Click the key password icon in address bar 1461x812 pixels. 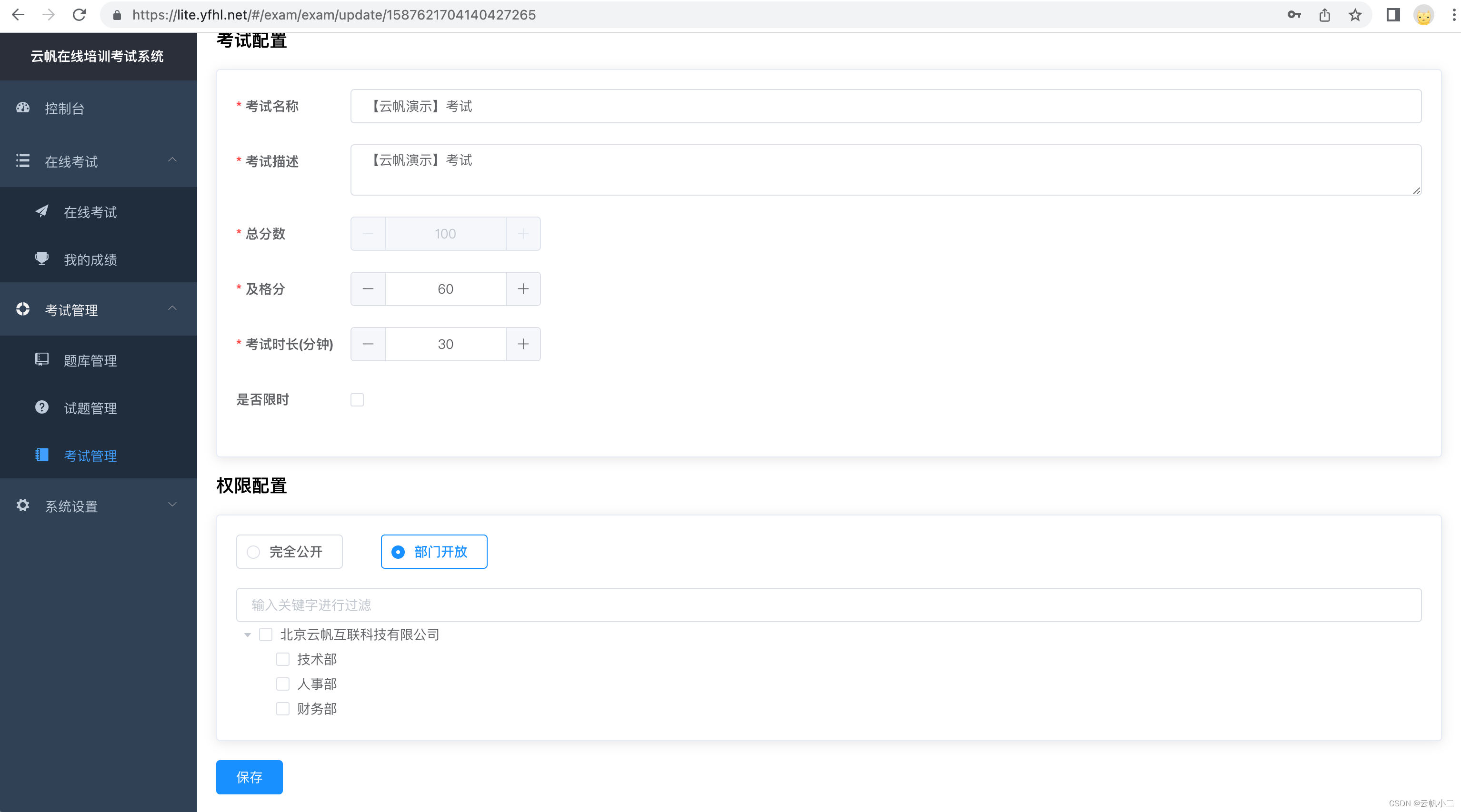pos(1294,15)
